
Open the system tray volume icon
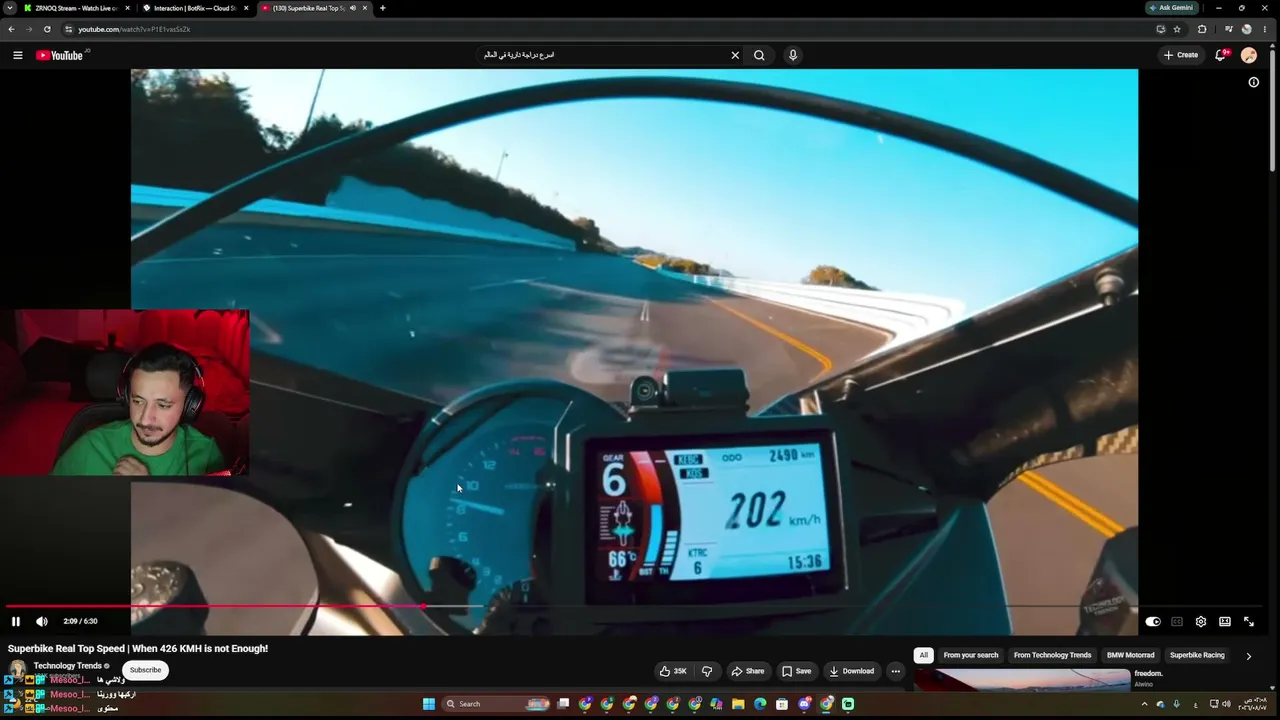(x=1226, y=704)
